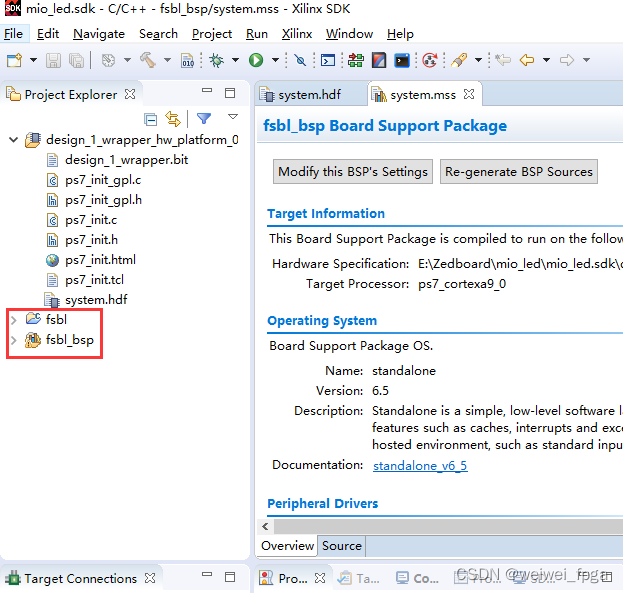This screenshot has height=593, width=623.
Task: Maximize the Project Explorer panel
Action: 230,93
